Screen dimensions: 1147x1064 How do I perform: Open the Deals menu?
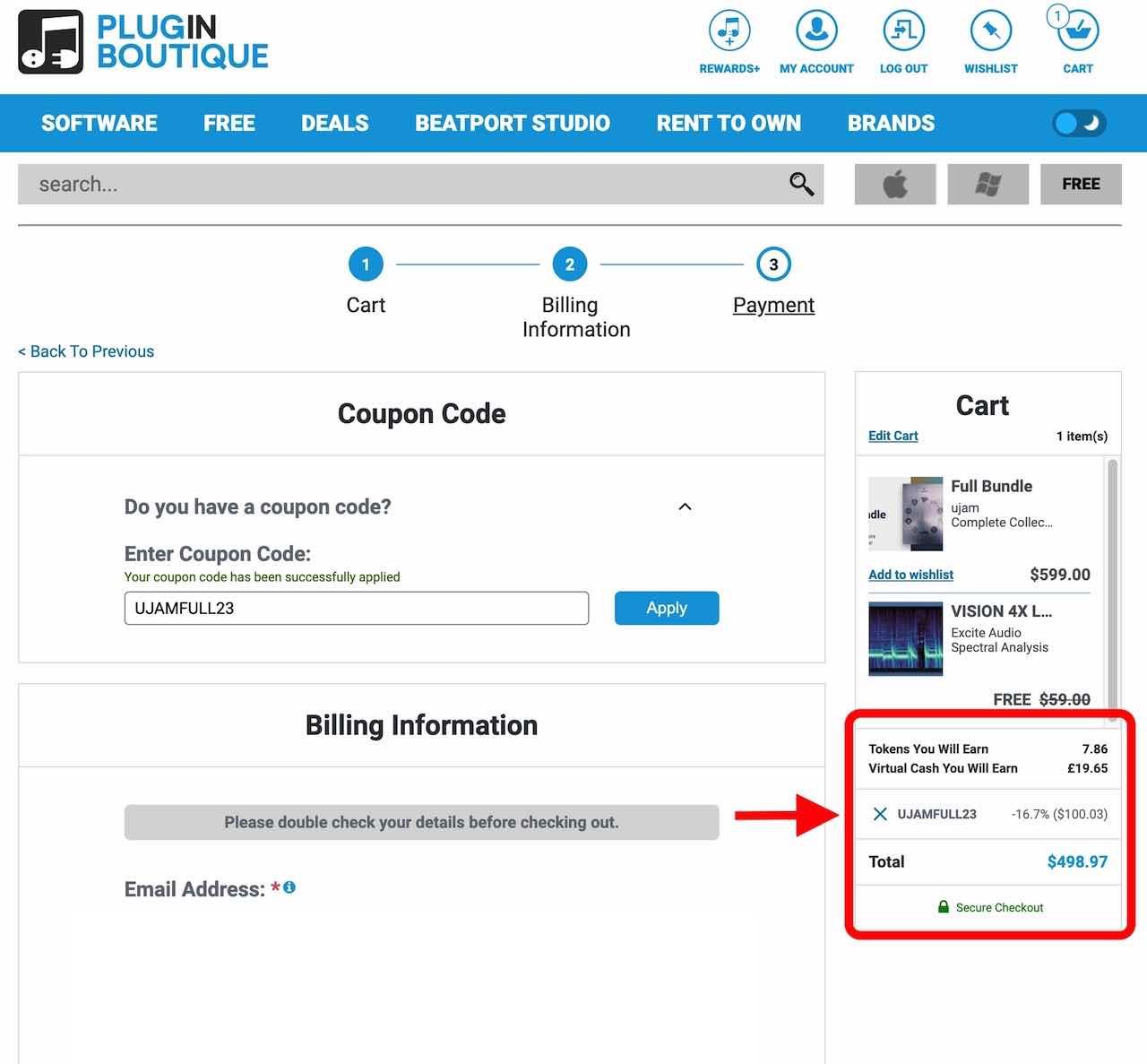click(x=334, y=124)
